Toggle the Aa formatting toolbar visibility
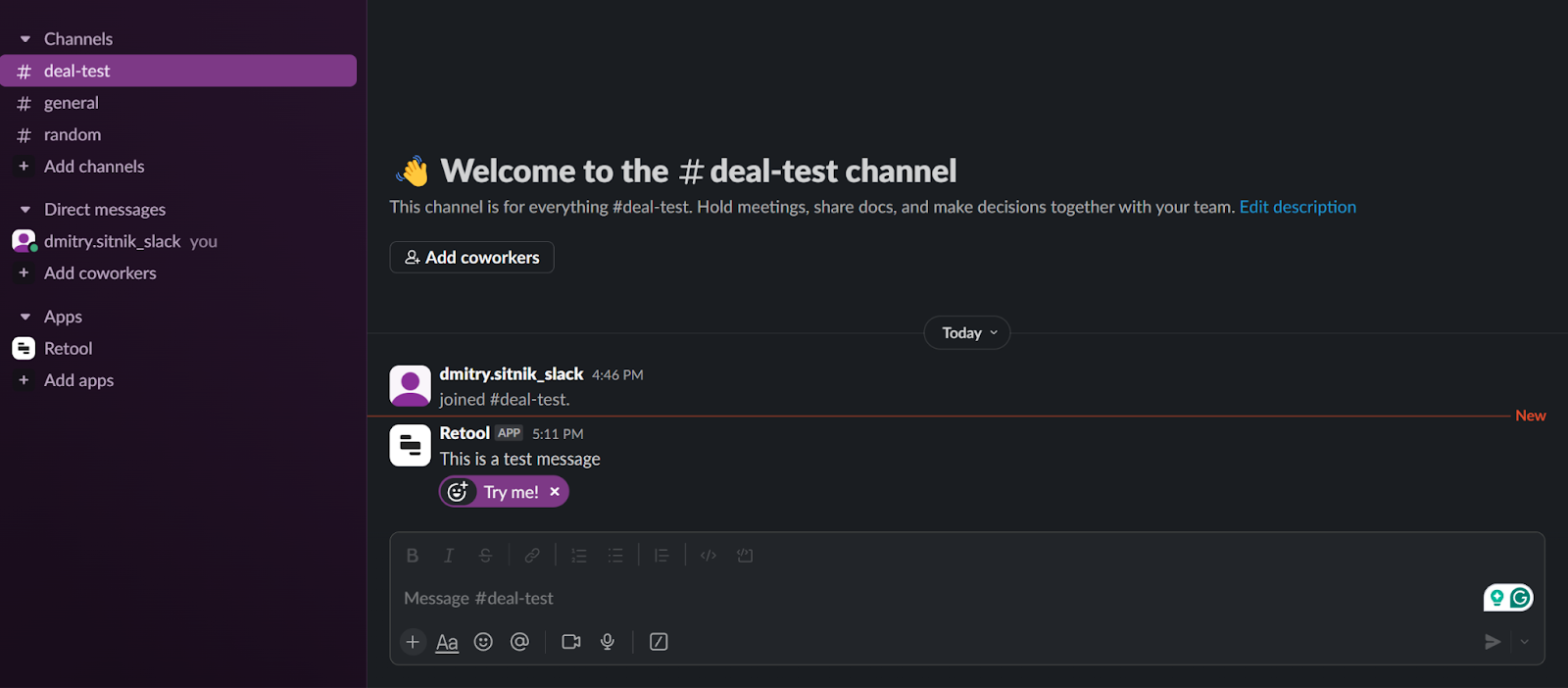This screenshot has width=1568, height=688. 447,642
